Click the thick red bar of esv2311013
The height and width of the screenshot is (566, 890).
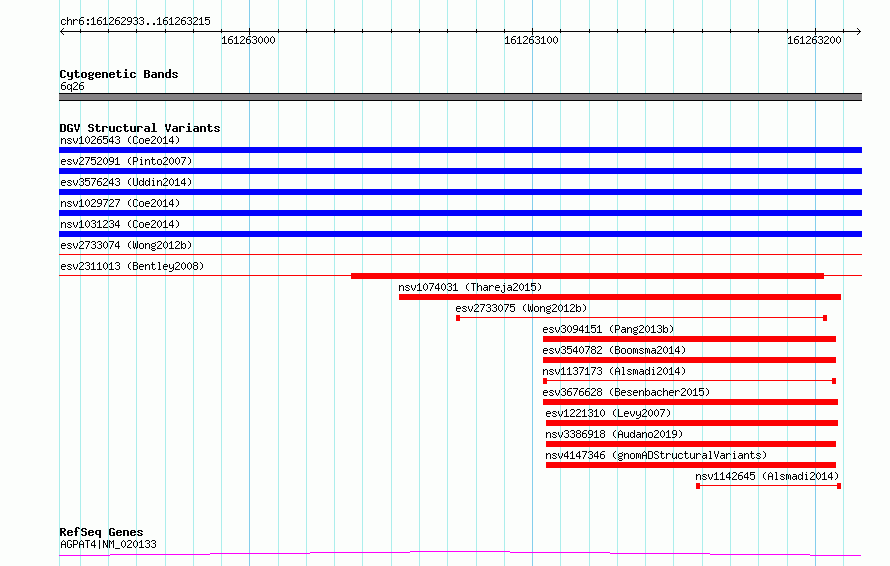[587, 276]
